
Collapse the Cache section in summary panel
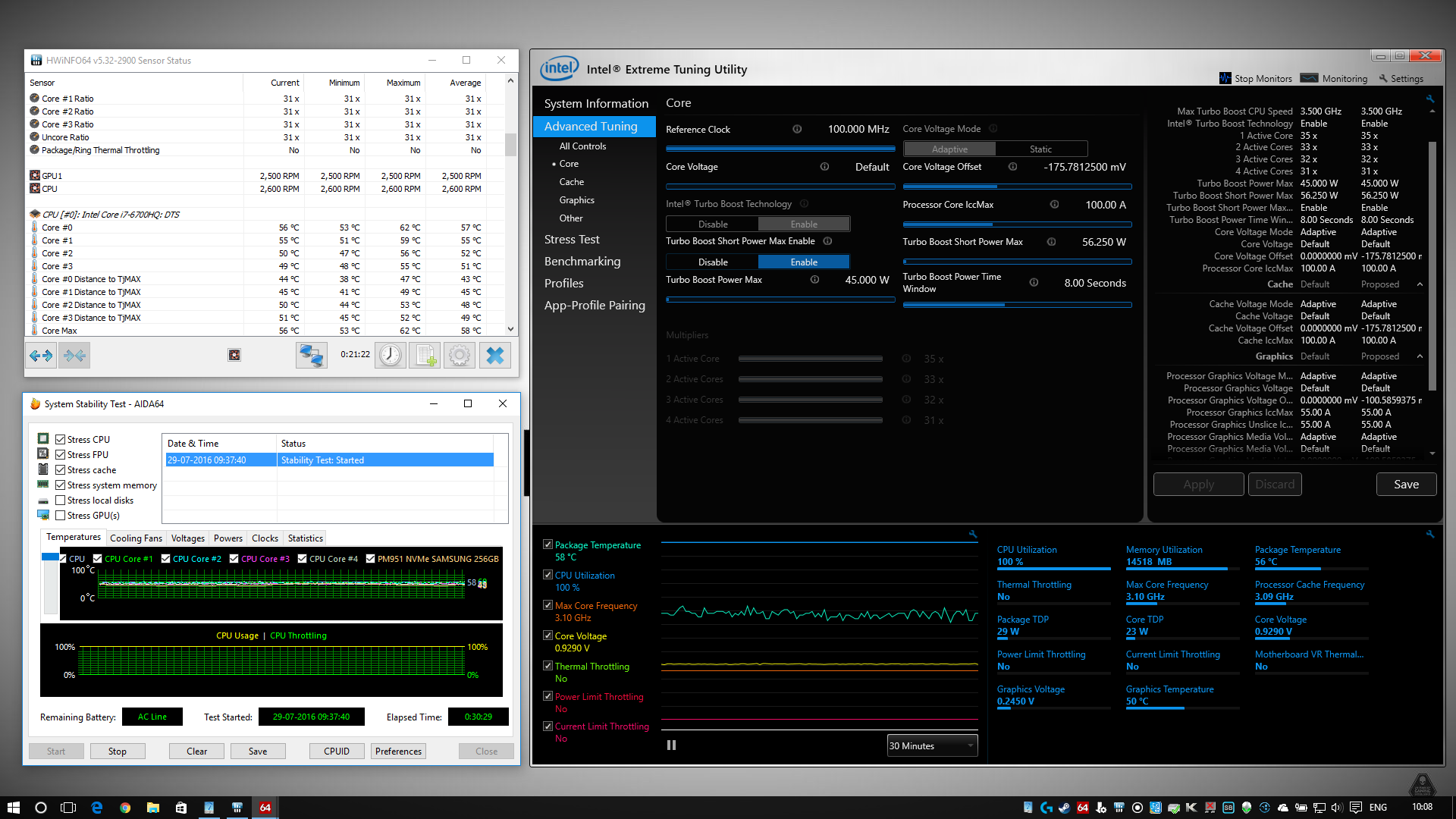[x=1420, y=284]
